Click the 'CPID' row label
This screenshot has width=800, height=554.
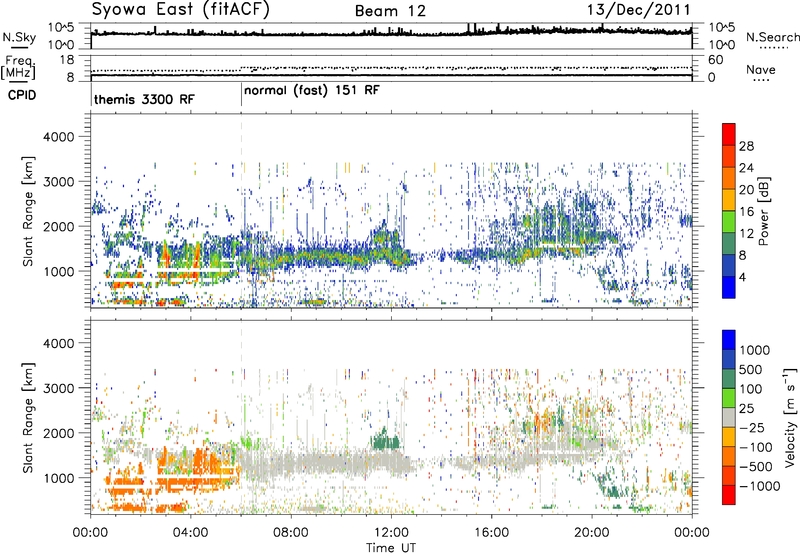coord(22,95)
